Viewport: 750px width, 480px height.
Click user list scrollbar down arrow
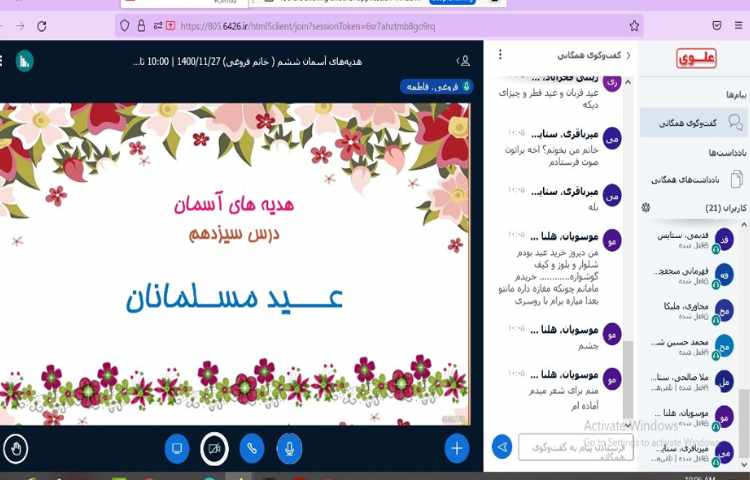pos(744,464)
